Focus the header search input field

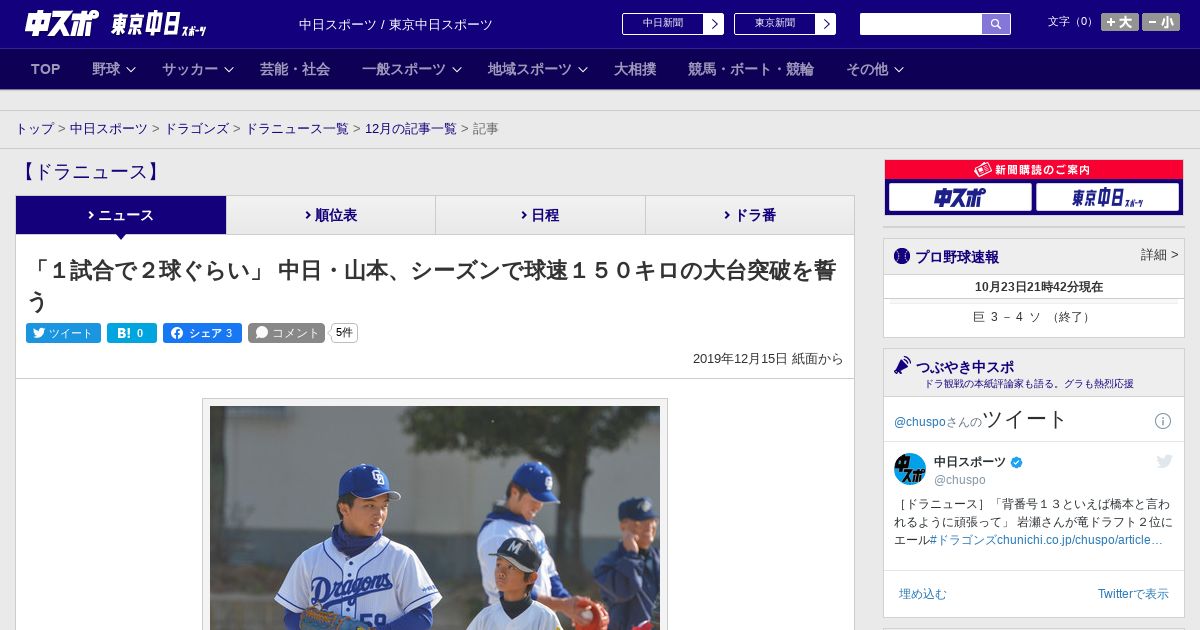pos(921,24)
